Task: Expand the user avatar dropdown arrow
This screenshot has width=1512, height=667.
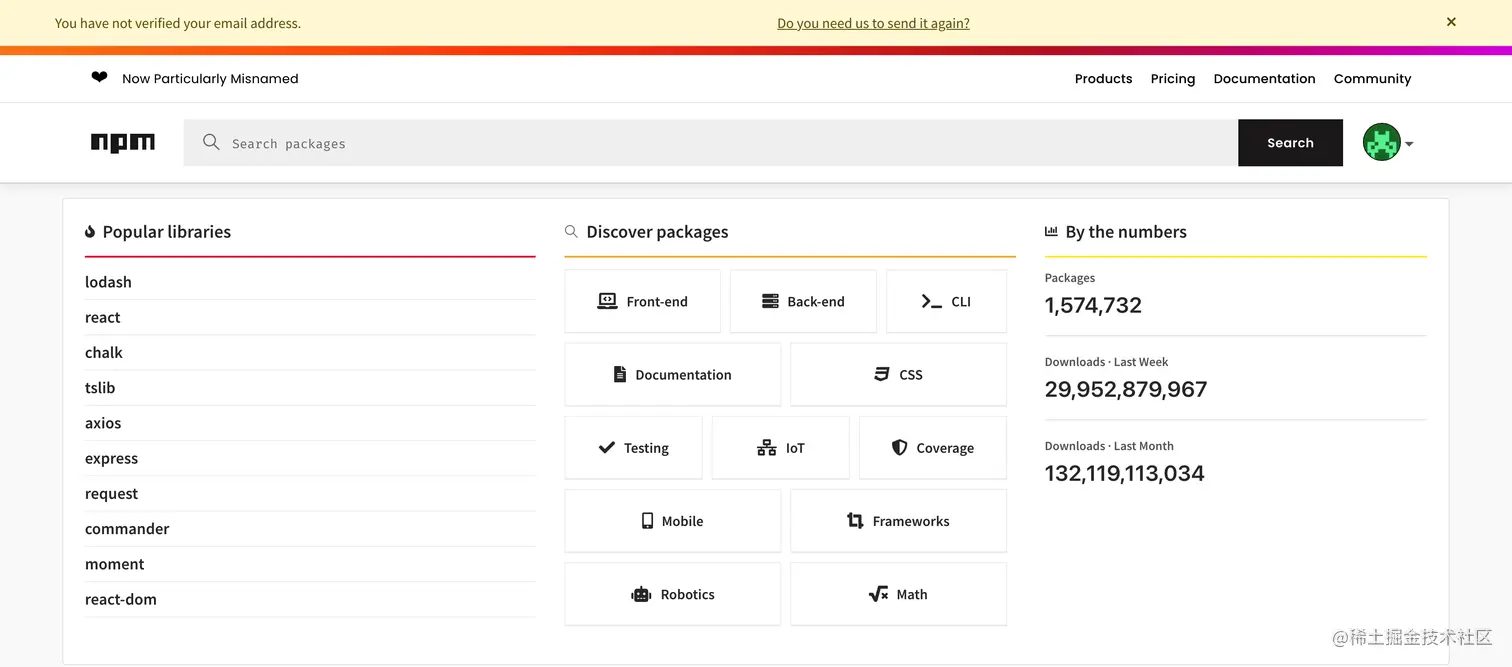Action: [x=1409, y=144]
